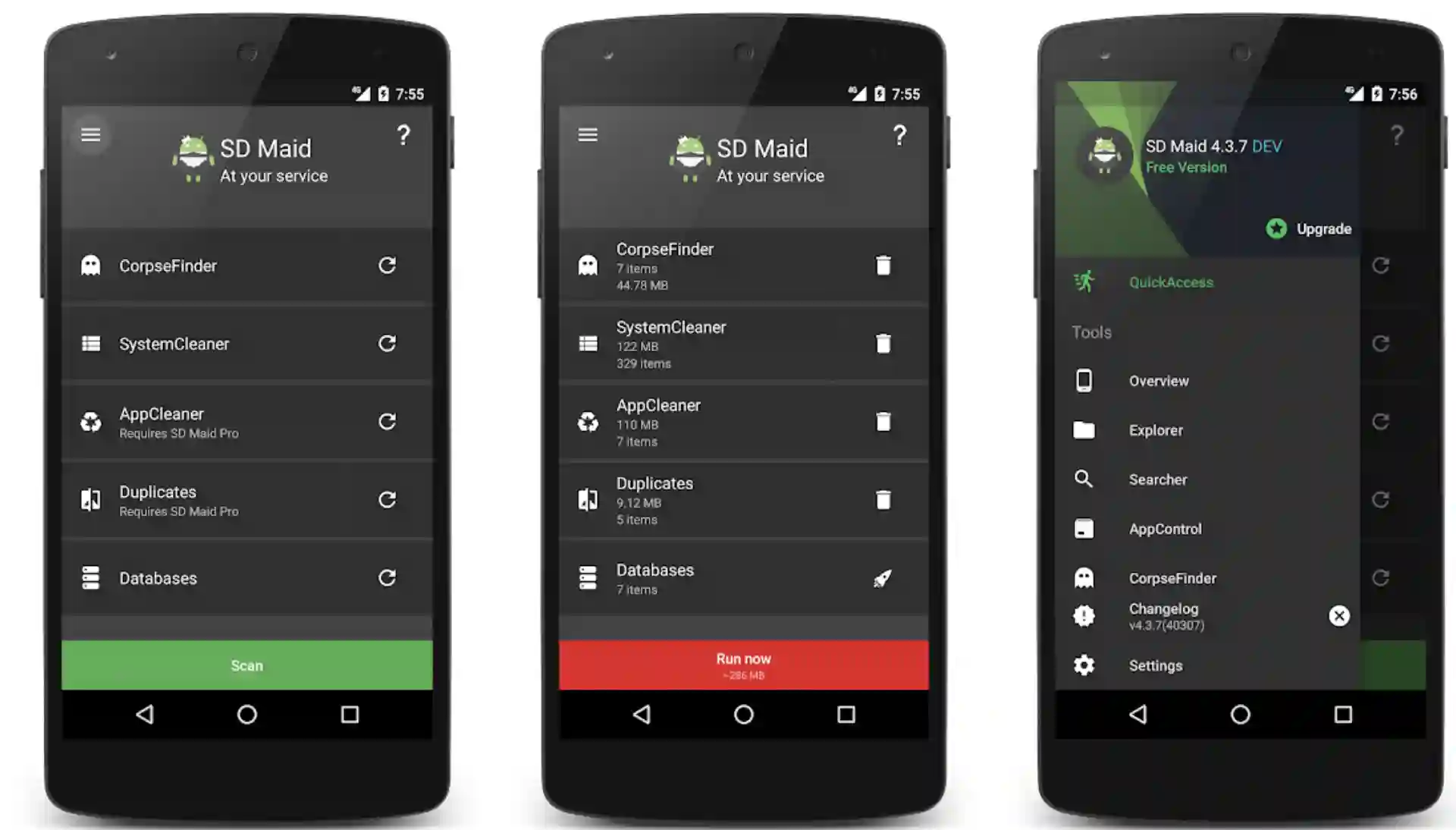
Task: Click the Databases optimize rocket icon
Action: point(882,578)
